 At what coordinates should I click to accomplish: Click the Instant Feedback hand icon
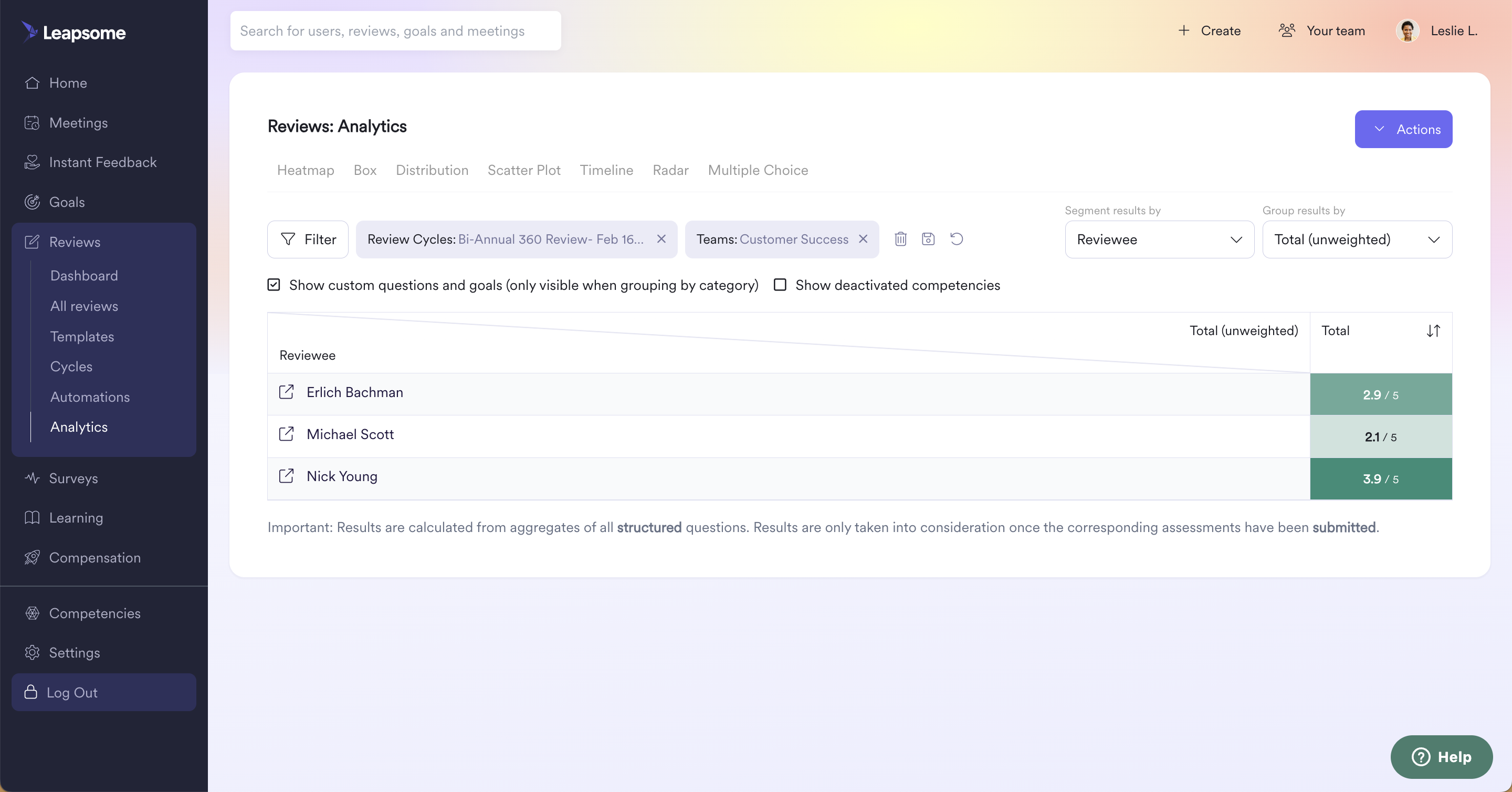(x=32, y=162)
